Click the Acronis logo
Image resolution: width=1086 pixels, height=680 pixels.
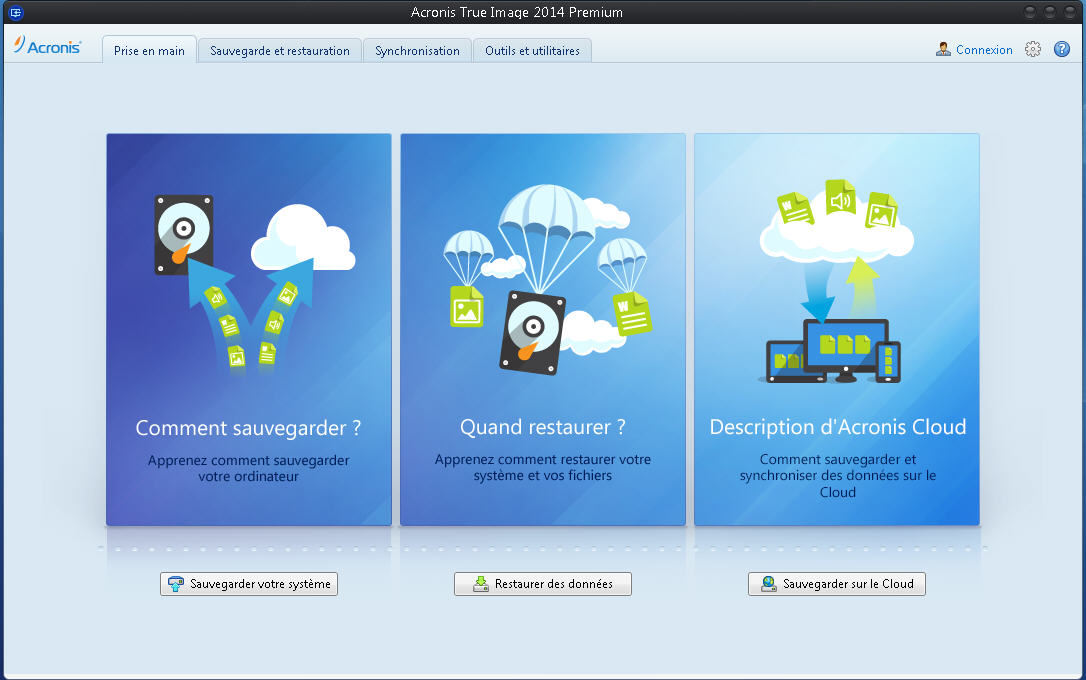coord(47,46)
